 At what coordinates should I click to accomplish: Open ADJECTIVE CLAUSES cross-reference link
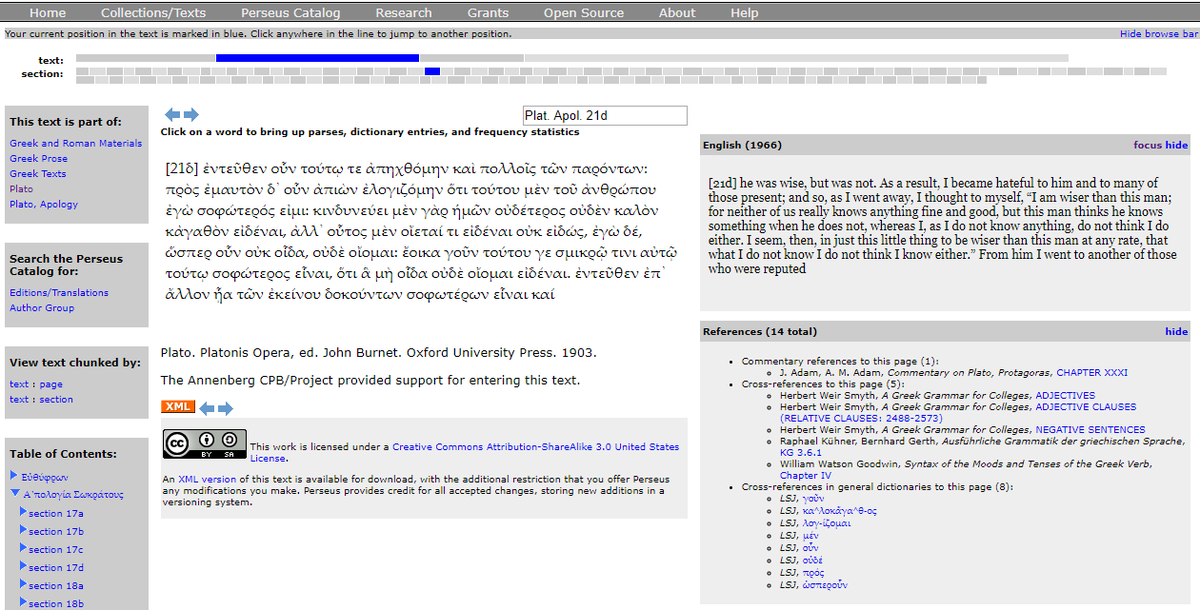coord(958,412)
